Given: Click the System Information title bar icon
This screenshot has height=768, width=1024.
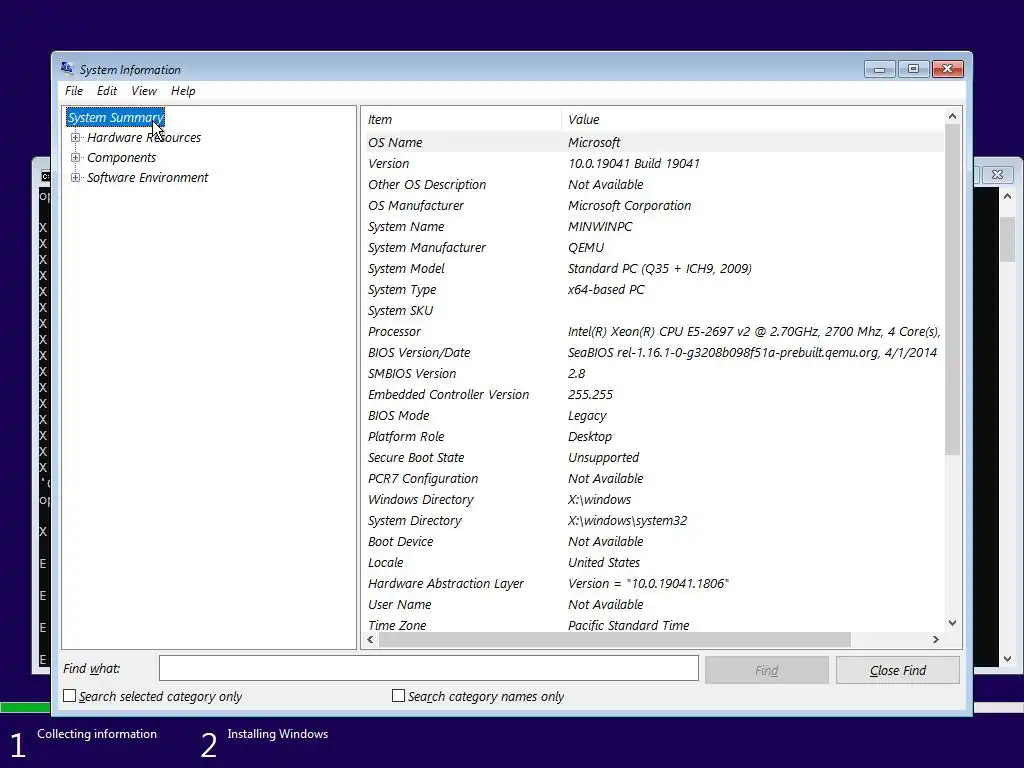Looking at the screenshot, I should coord(67,68).
